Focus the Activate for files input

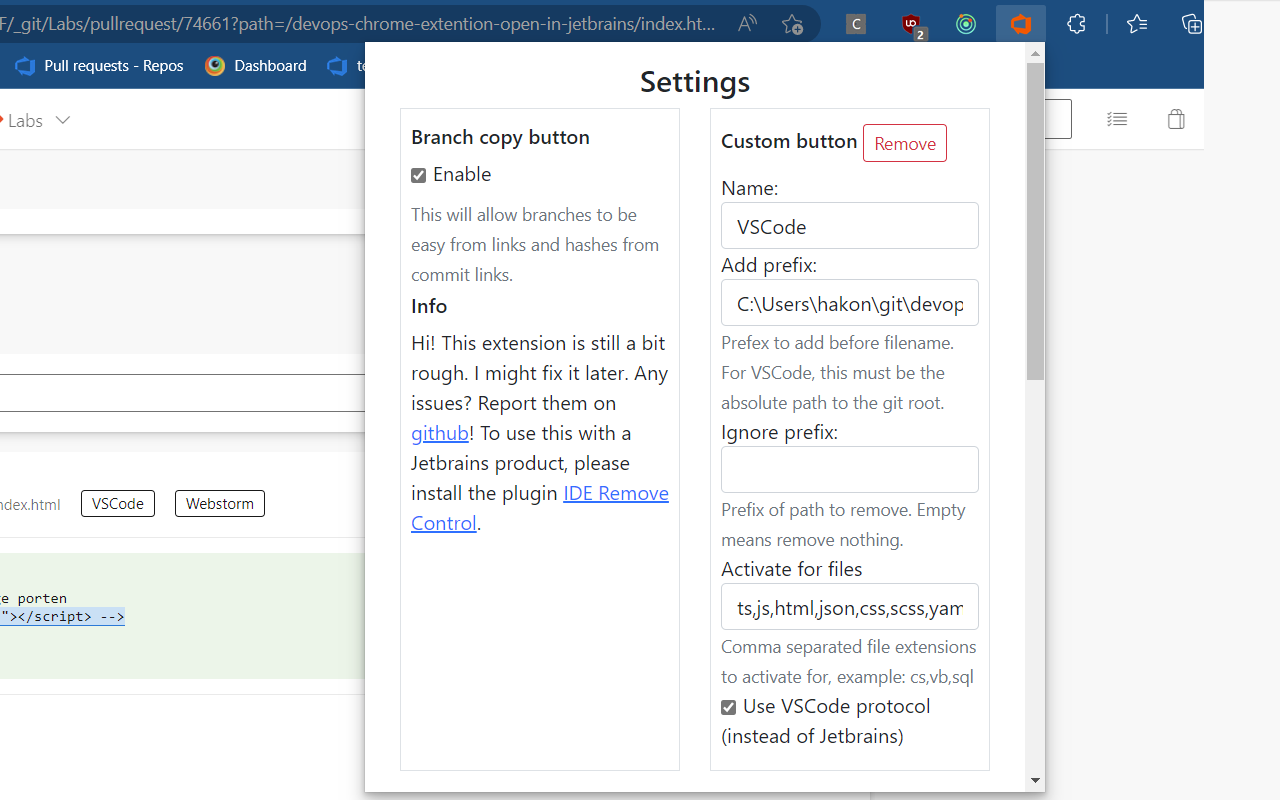(x=850, y=607)
